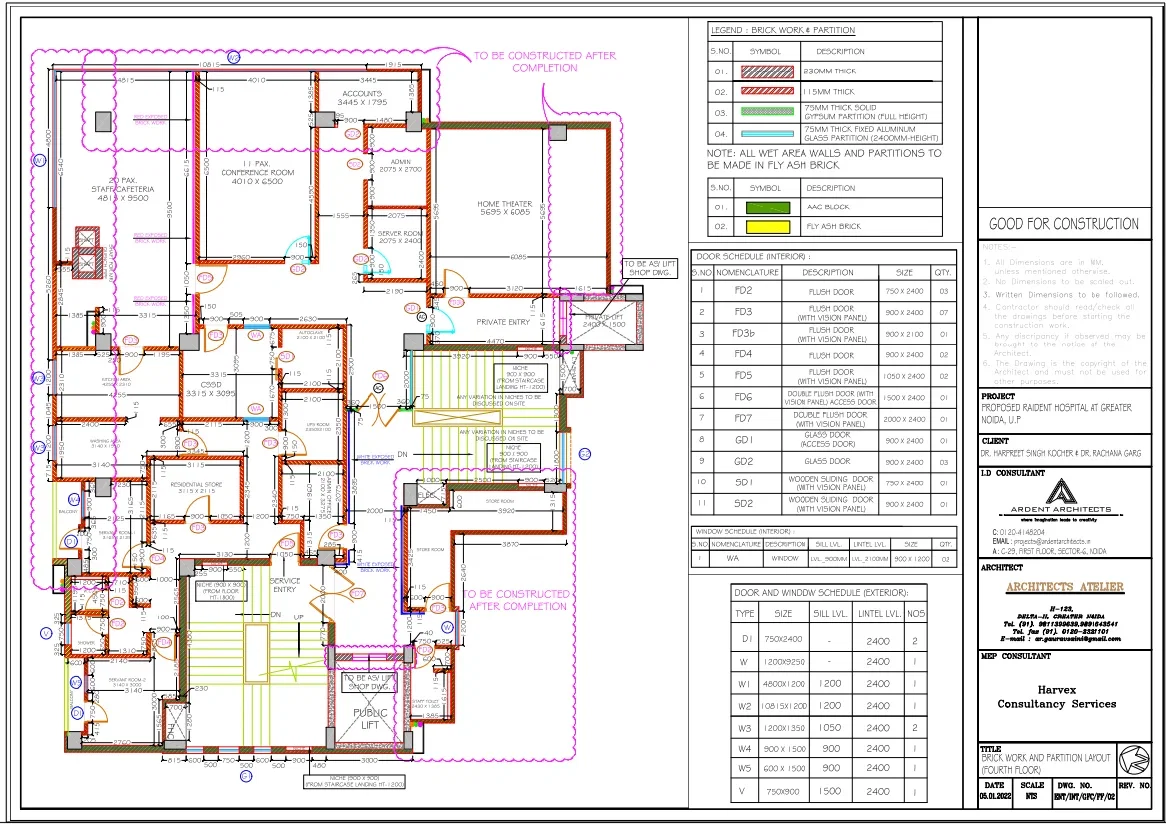The height and width of the screenshot is (825, 1166).
Task: Click the HOME THEATER 5695 X 6085 room label
Action: (x=504, y=208)
